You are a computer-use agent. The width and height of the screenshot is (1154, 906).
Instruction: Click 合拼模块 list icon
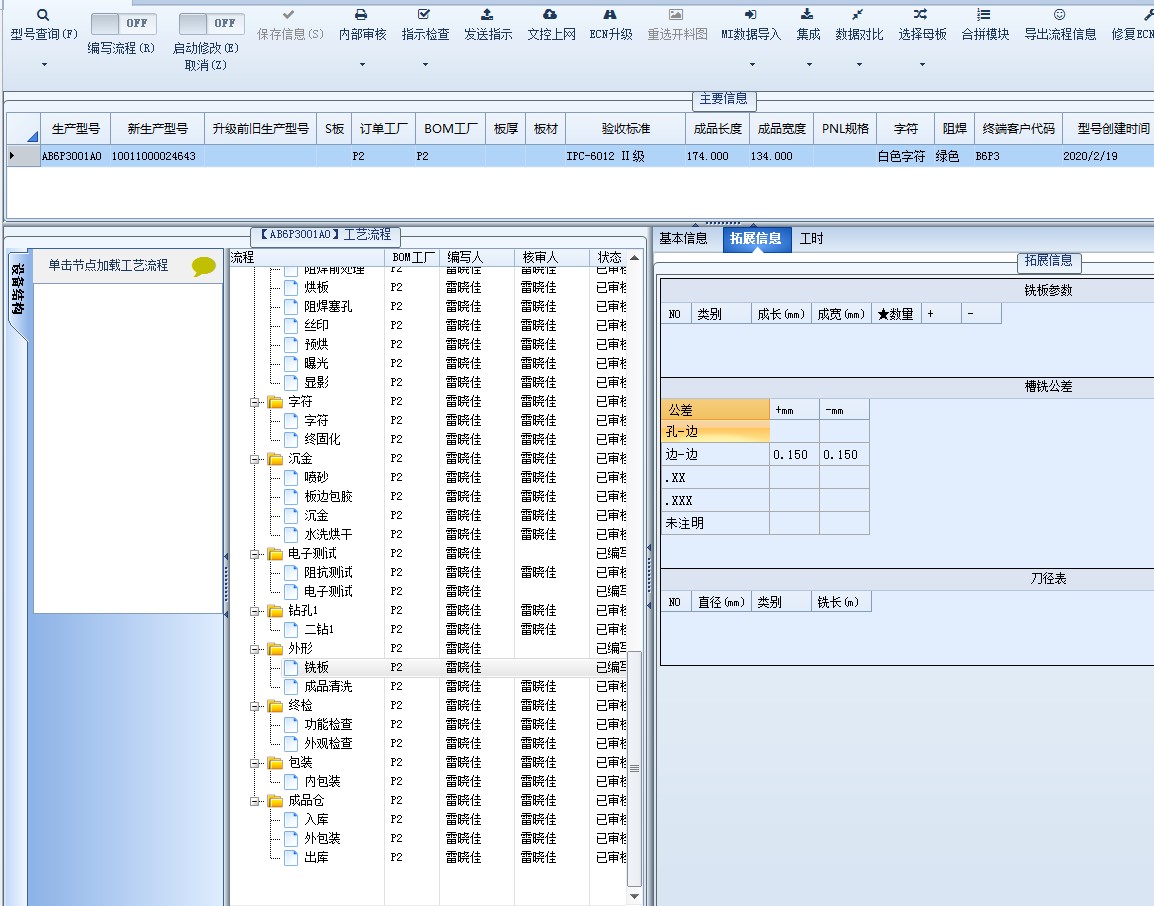click(984, 15)
